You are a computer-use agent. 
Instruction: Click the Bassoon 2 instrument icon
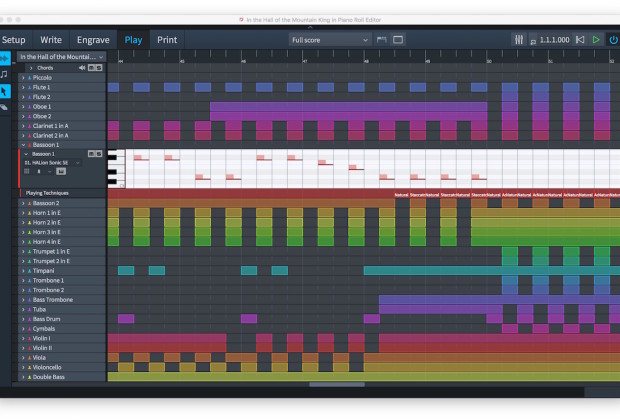[x=29, y=203]
